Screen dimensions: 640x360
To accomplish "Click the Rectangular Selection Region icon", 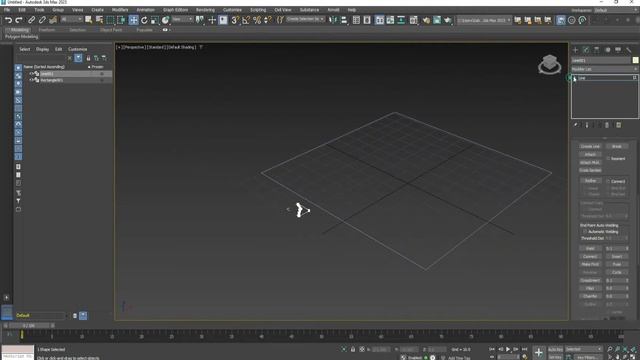I will (x=110, y=20).
